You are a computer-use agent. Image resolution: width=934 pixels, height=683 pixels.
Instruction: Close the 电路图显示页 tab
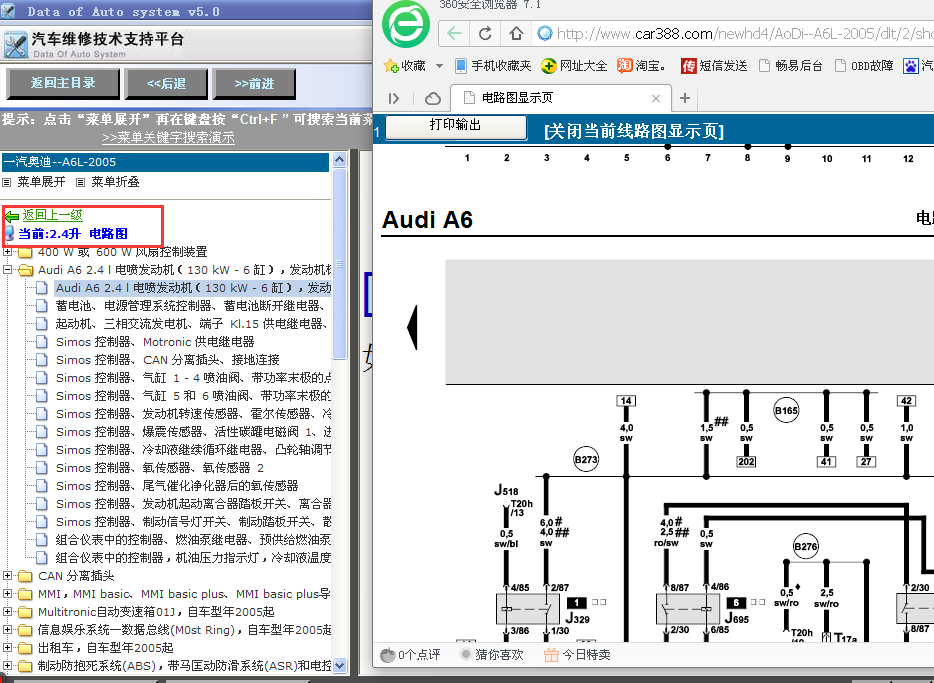[656, 98]
